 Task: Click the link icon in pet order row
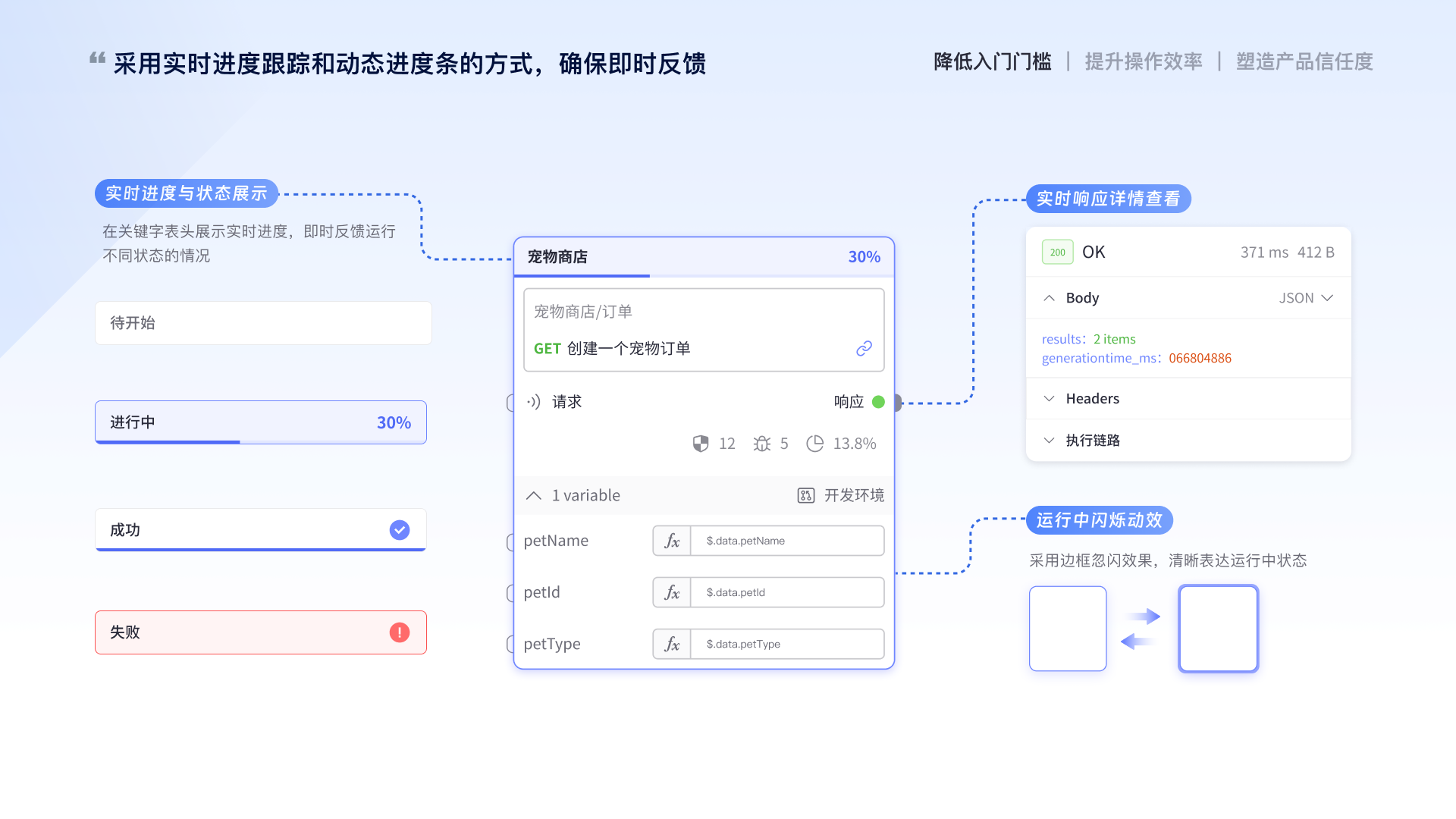pyautogui.click(x=864, y=348)
